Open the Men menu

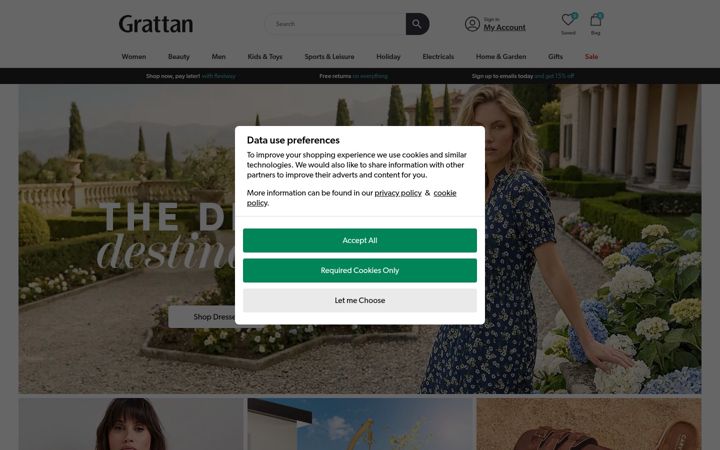pos(219,56)
